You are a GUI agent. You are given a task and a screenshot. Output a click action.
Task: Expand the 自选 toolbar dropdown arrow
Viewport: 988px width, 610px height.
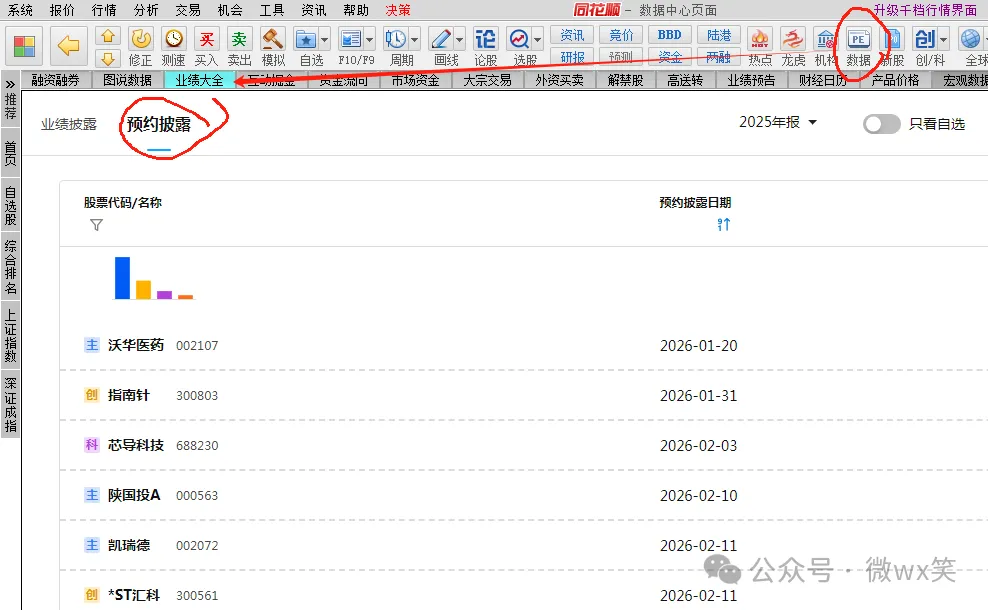pyautogui.click(x=326, y=40)
